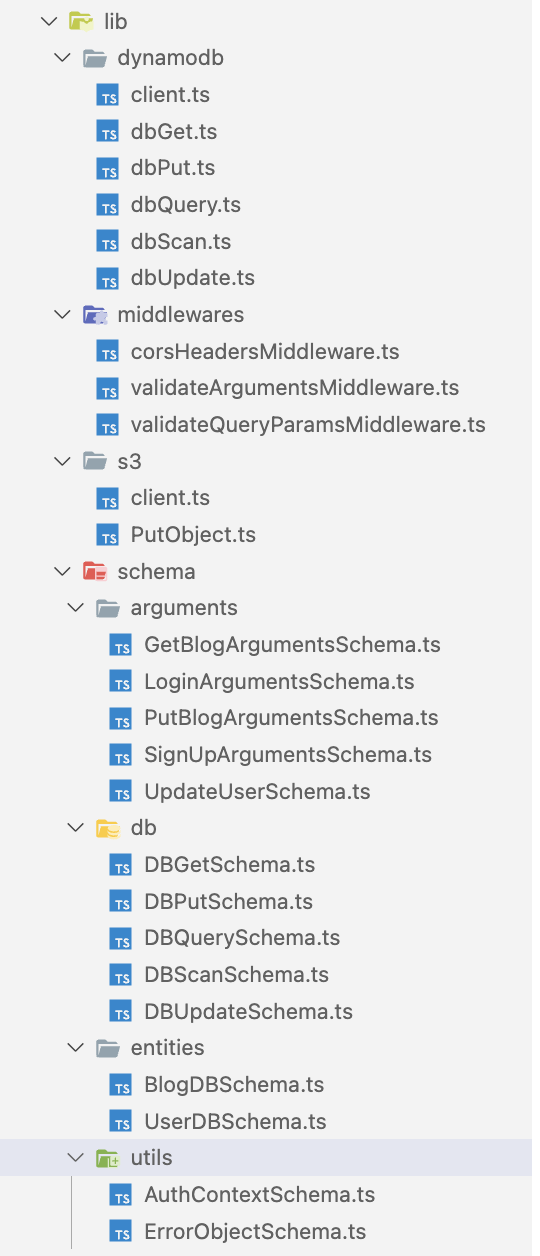Open validateQueryParamsMiddleware.ts file
Screen dimensions: 540x1256
point(308,425)
